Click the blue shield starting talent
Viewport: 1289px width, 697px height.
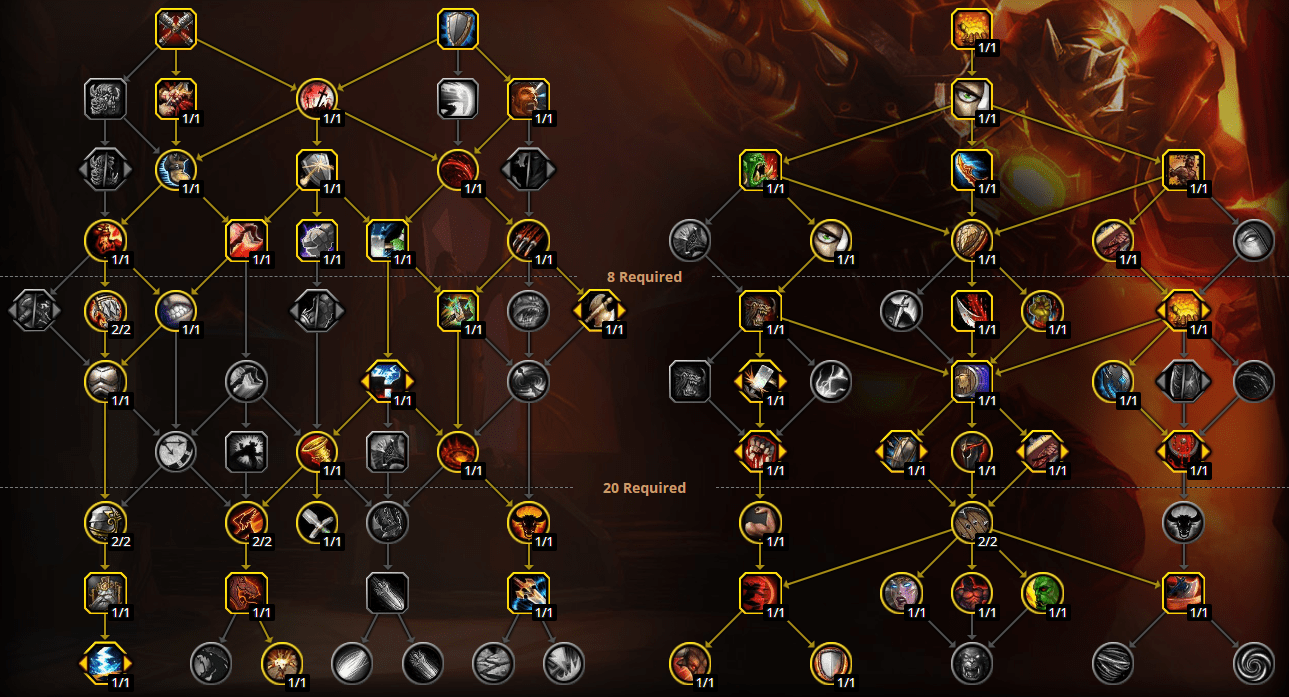point(458,29)
